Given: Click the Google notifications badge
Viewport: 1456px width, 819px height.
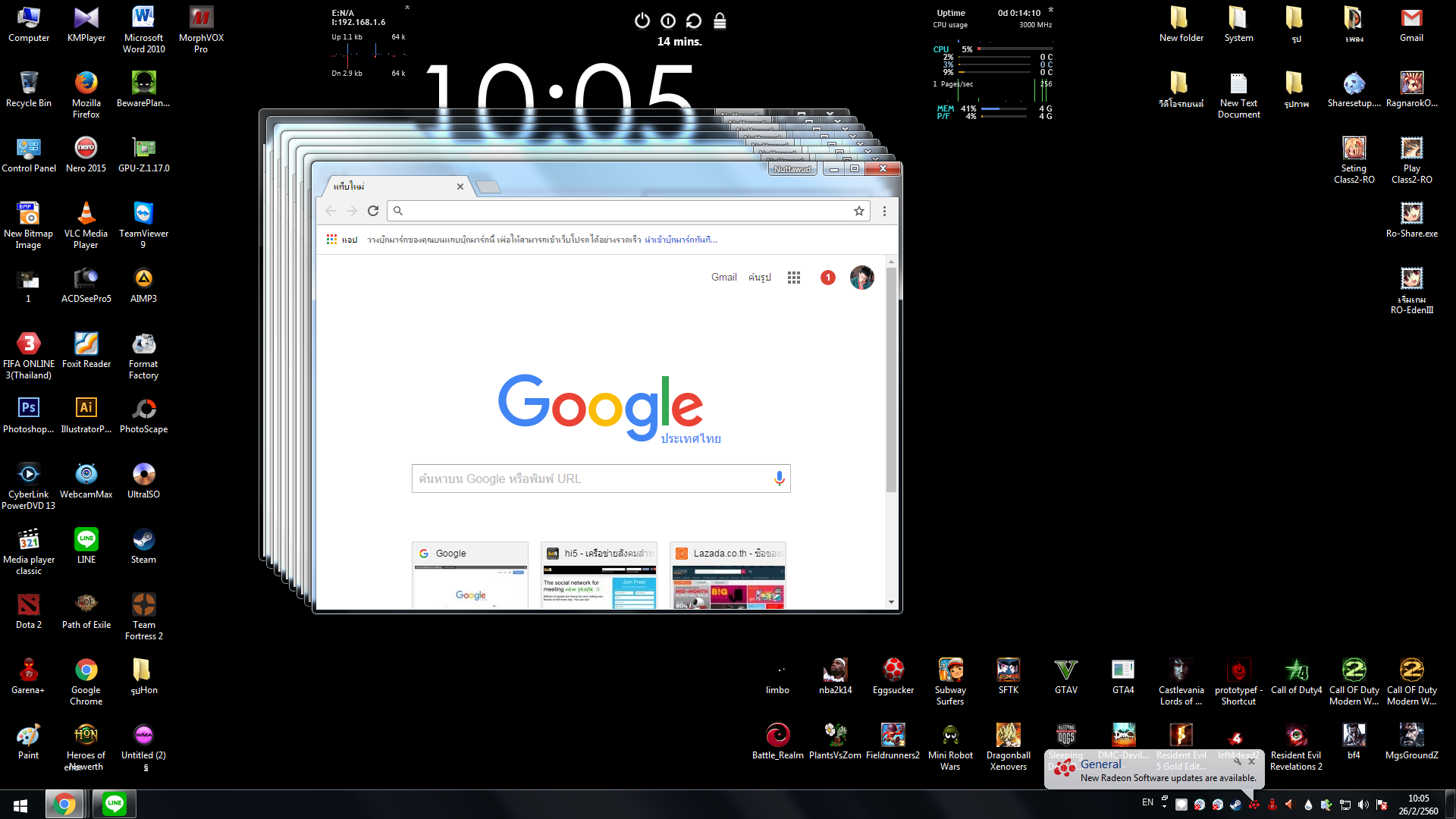Looking at the screenshot, I should (828, 278).
